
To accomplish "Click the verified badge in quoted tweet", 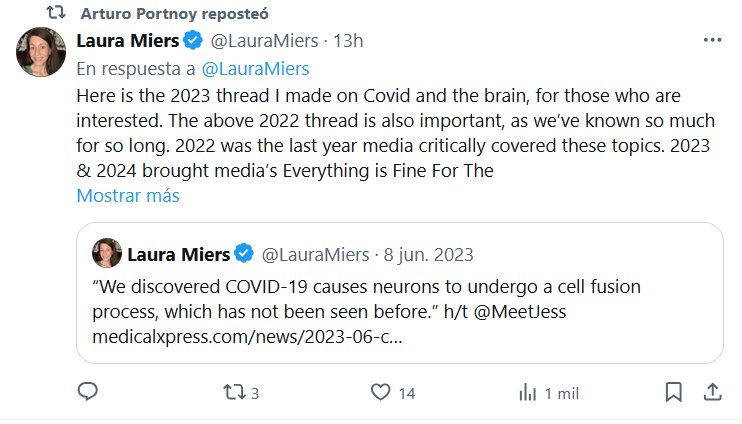I will pyautogui.click(x=241, y=252).
